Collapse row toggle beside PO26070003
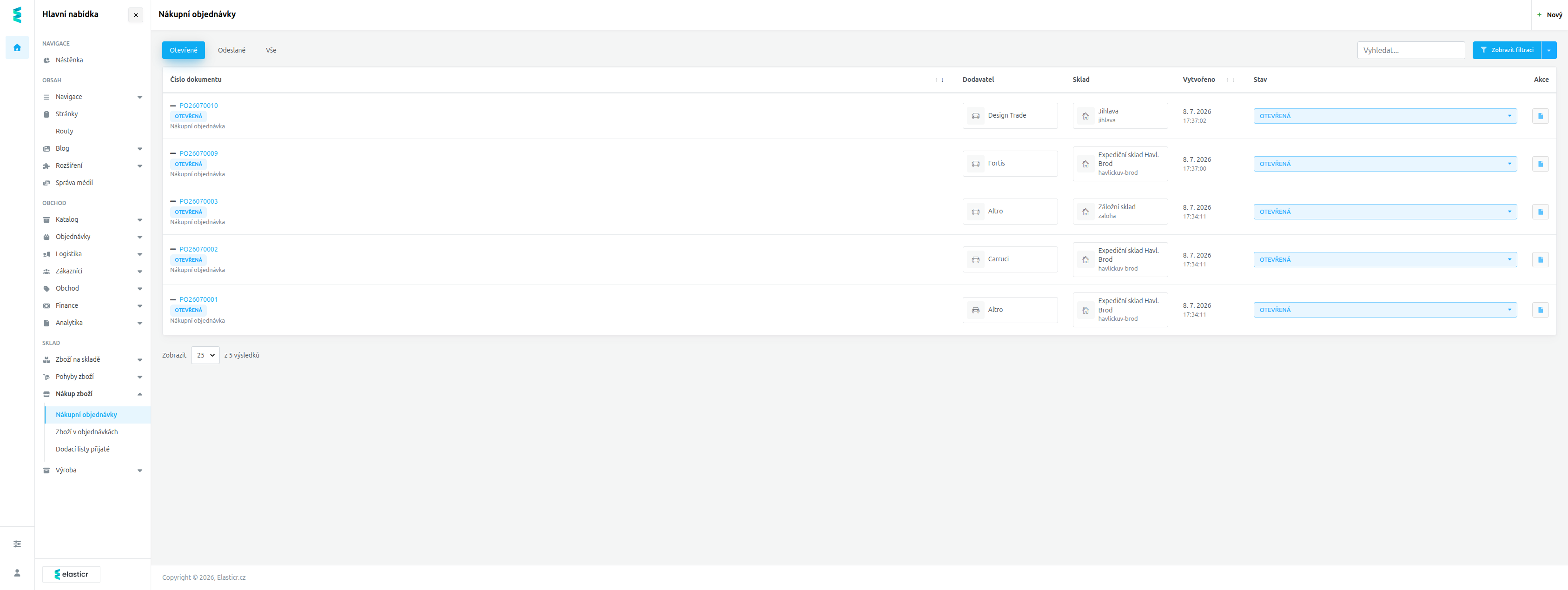Viewport: 1568px width, 590px height. (173, 201)
